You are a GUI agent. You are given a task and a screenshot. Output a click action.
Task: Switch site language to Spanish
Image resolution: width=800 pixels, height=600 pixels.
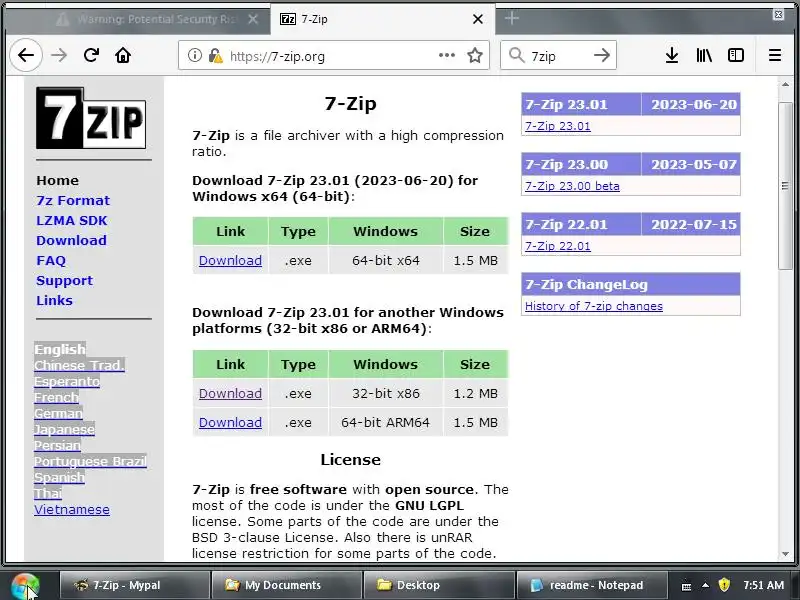point(59,478)
